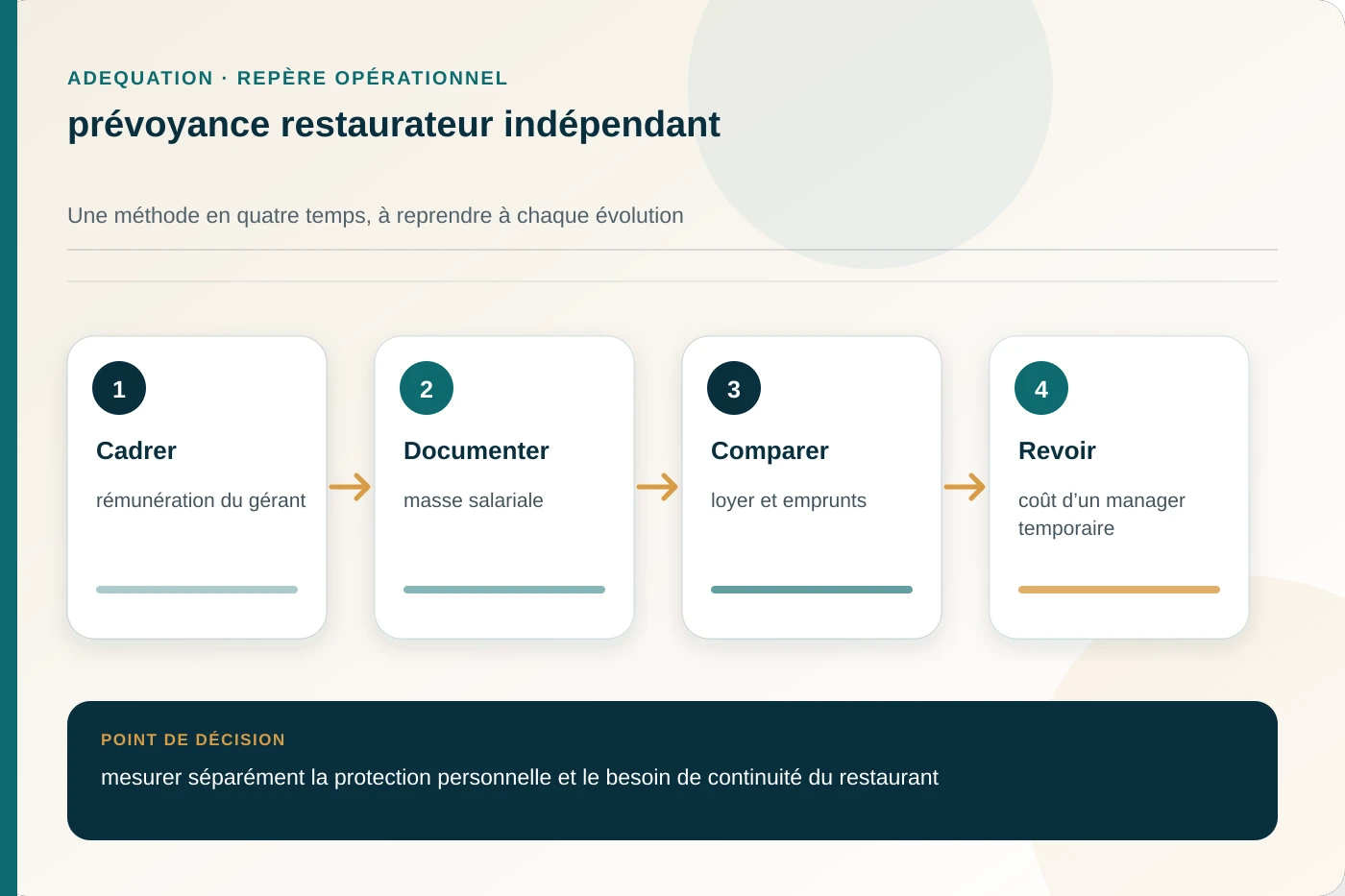Select the Cadrer card heading
This screenshot has width=1345, height=896.
point(136,450)
